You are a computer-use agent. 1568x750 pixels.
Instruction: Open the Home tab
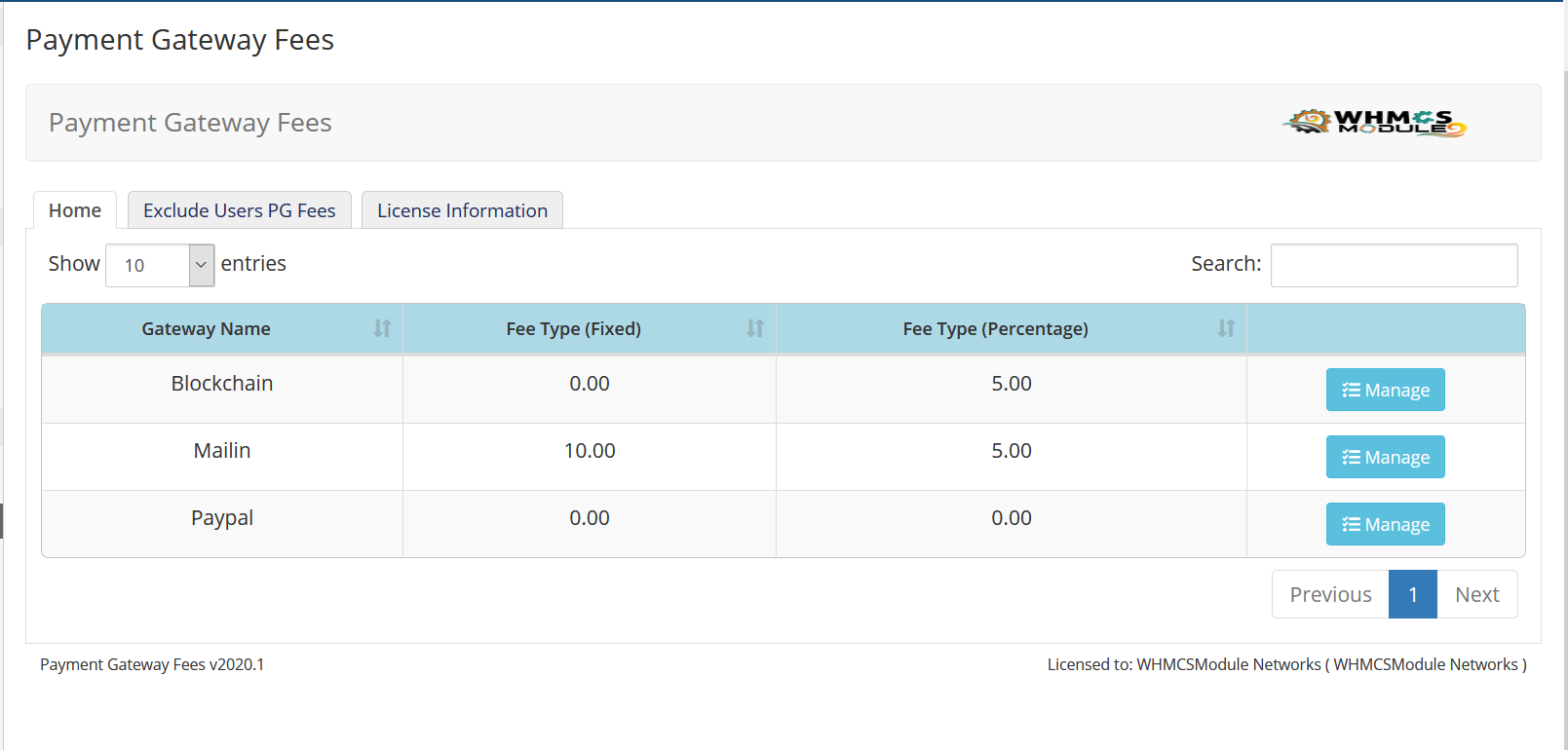coord(75,210)
